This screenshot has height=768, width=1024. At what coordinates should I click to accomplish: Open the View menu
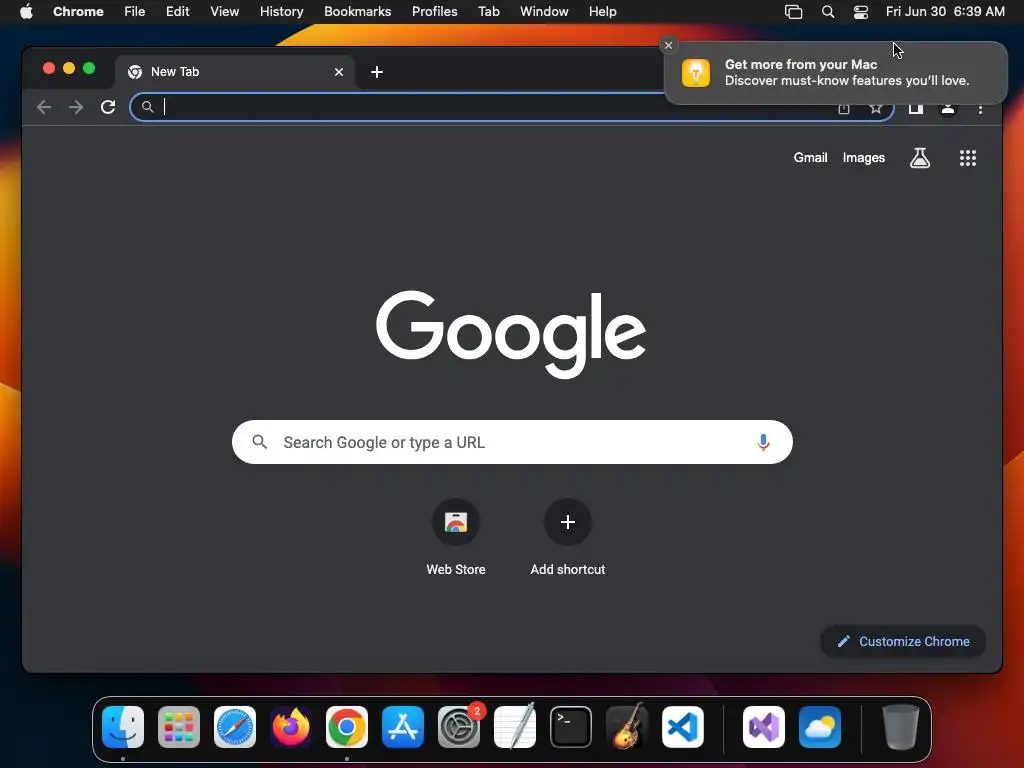click(225, 12)
